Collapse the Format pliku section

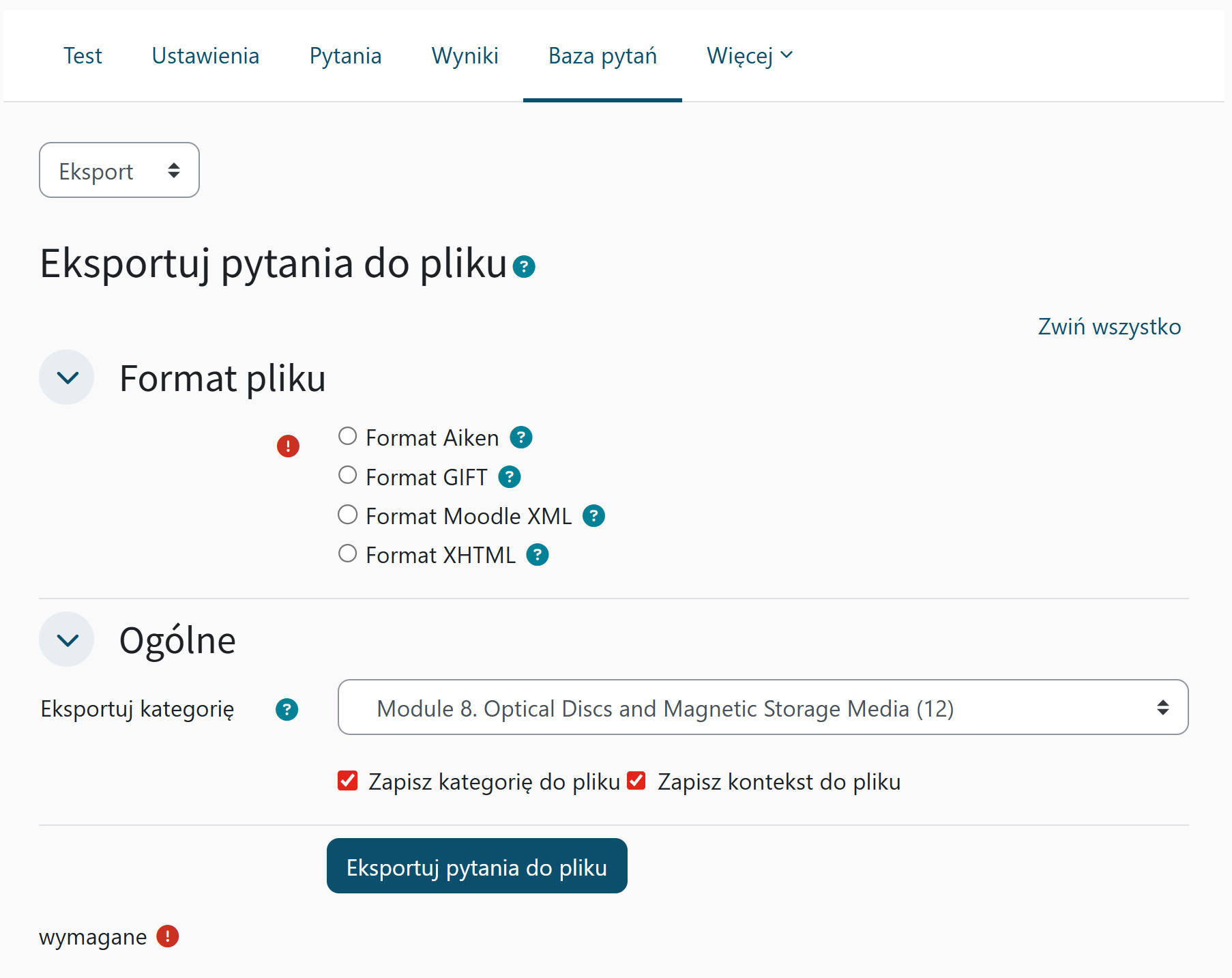pos(66,377)
